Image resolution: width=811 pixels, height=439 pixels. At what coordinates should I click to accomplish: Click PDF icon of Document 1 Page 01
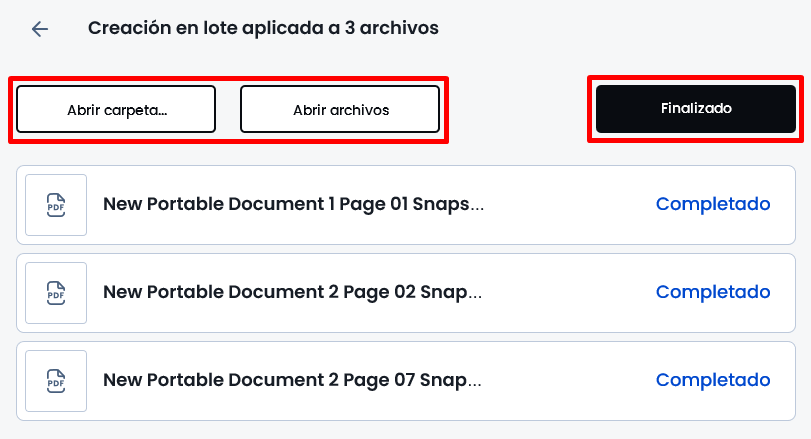tap(56, 205)
